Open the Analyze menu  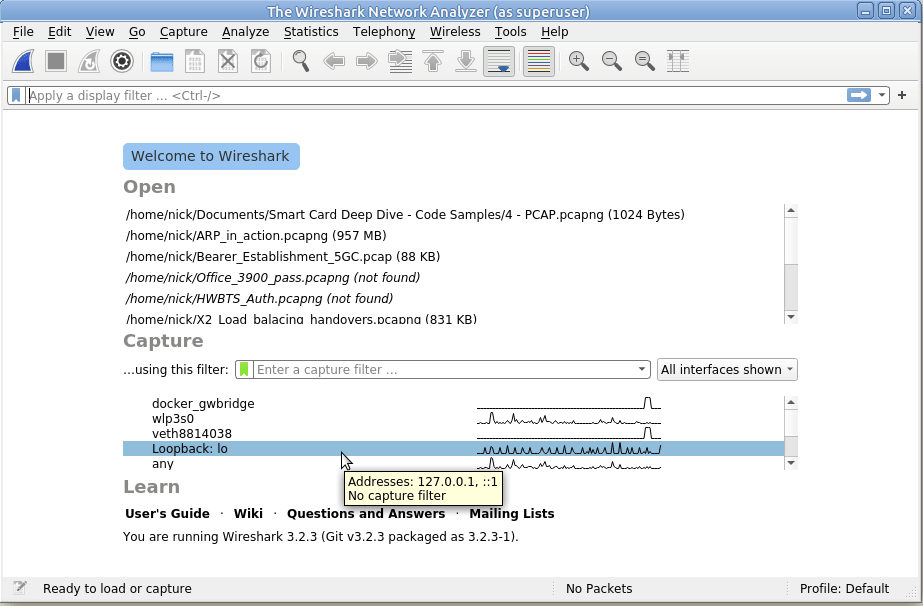pos(245,32)
